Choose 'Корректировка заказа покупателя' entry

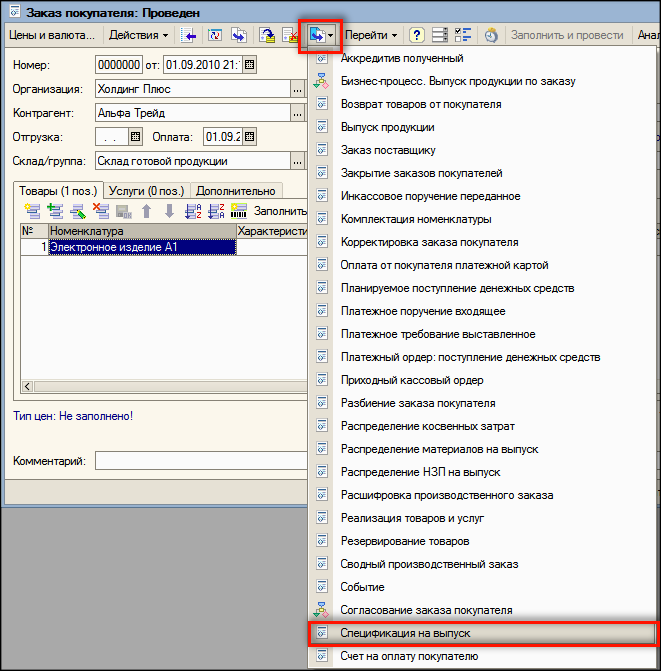click(483, 242)
